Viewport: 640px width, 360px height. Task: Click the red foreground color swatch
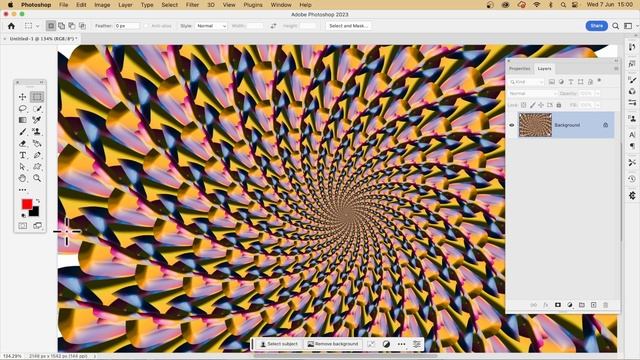pos(27,204)
